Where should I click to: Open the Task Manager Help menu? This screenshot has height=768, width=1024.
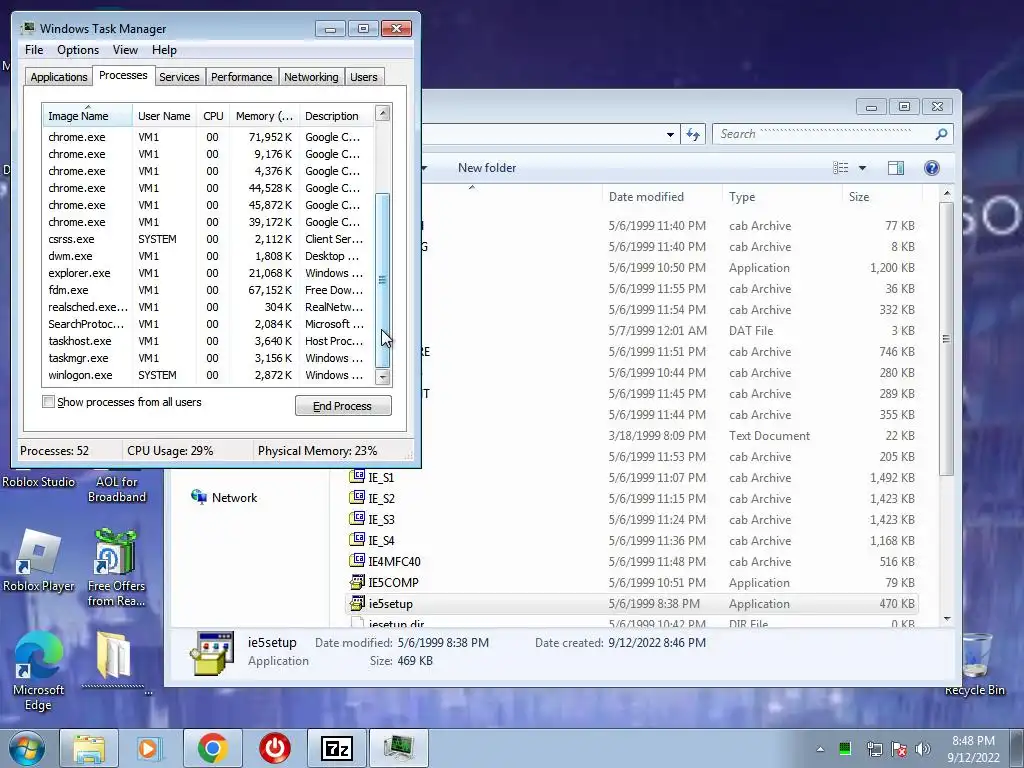pyautogui.click(x=164, y=50)
